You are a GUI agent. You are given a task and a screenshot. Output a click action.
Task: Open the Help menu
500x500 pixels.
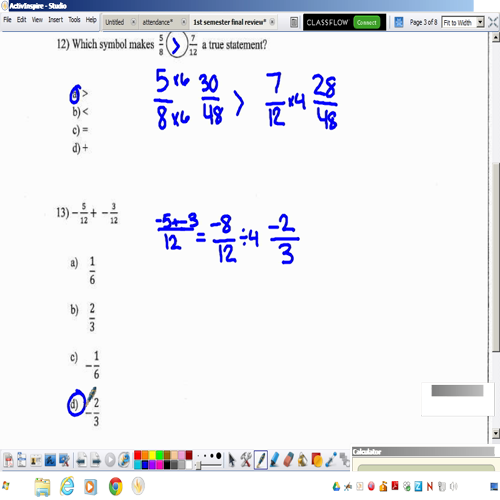click(91, 20)
